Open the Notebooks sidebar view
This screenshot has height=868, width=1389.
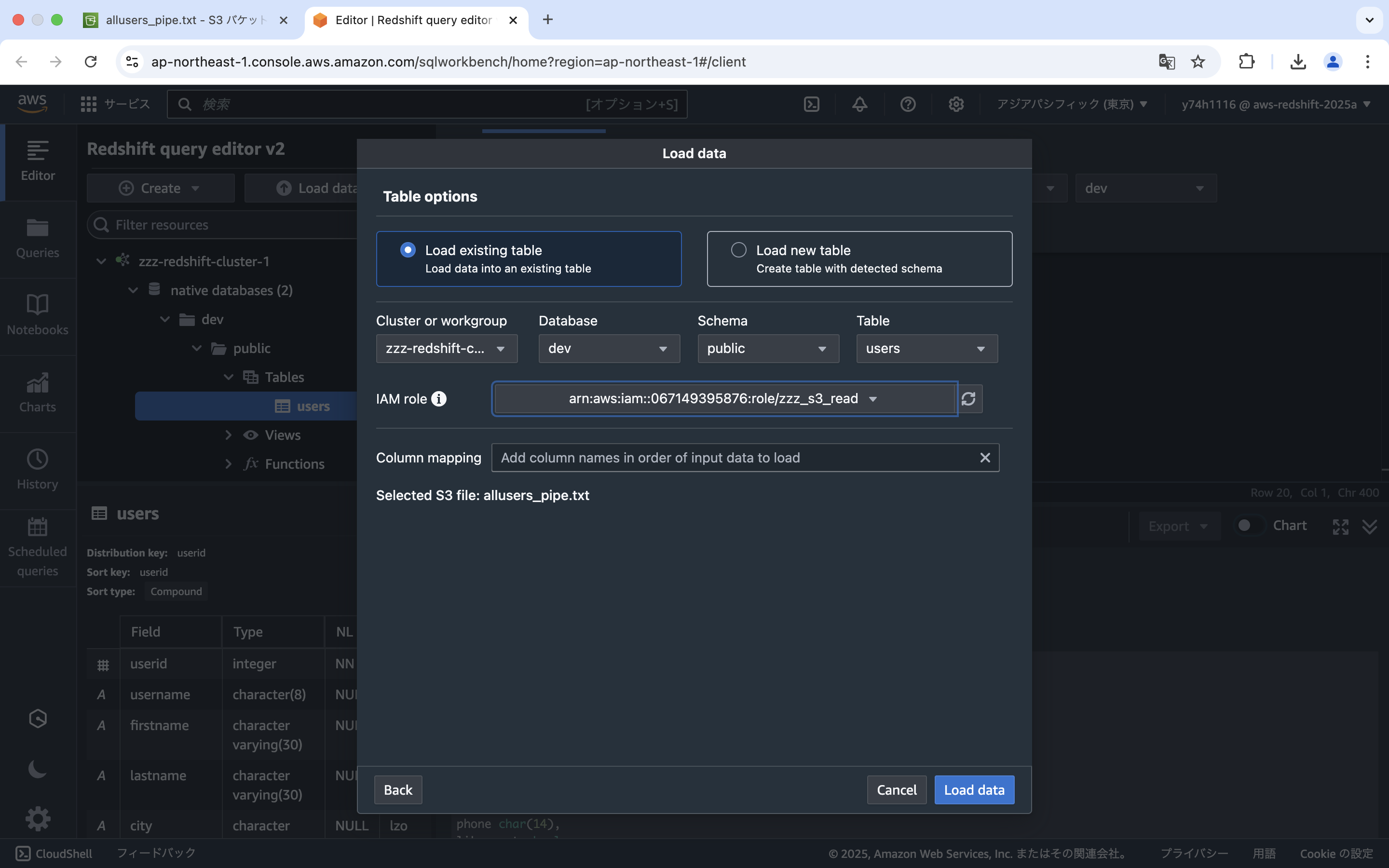click(37, 315)
